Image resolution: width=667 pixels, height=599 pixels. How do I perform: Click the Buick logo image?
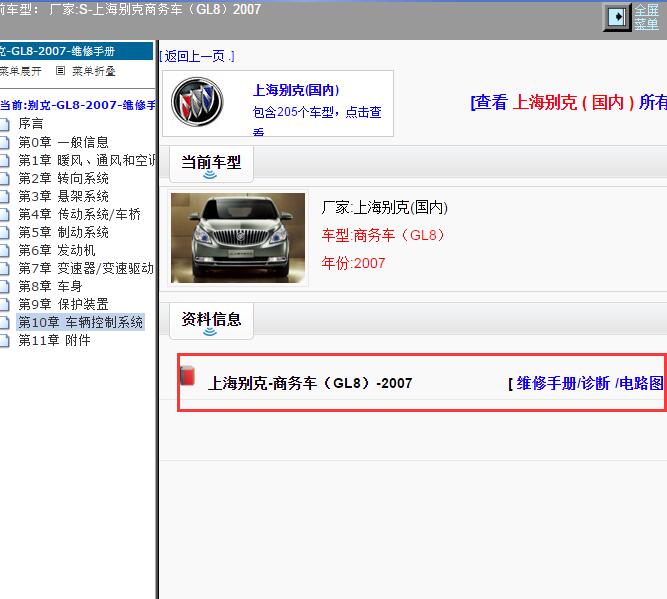197,102
